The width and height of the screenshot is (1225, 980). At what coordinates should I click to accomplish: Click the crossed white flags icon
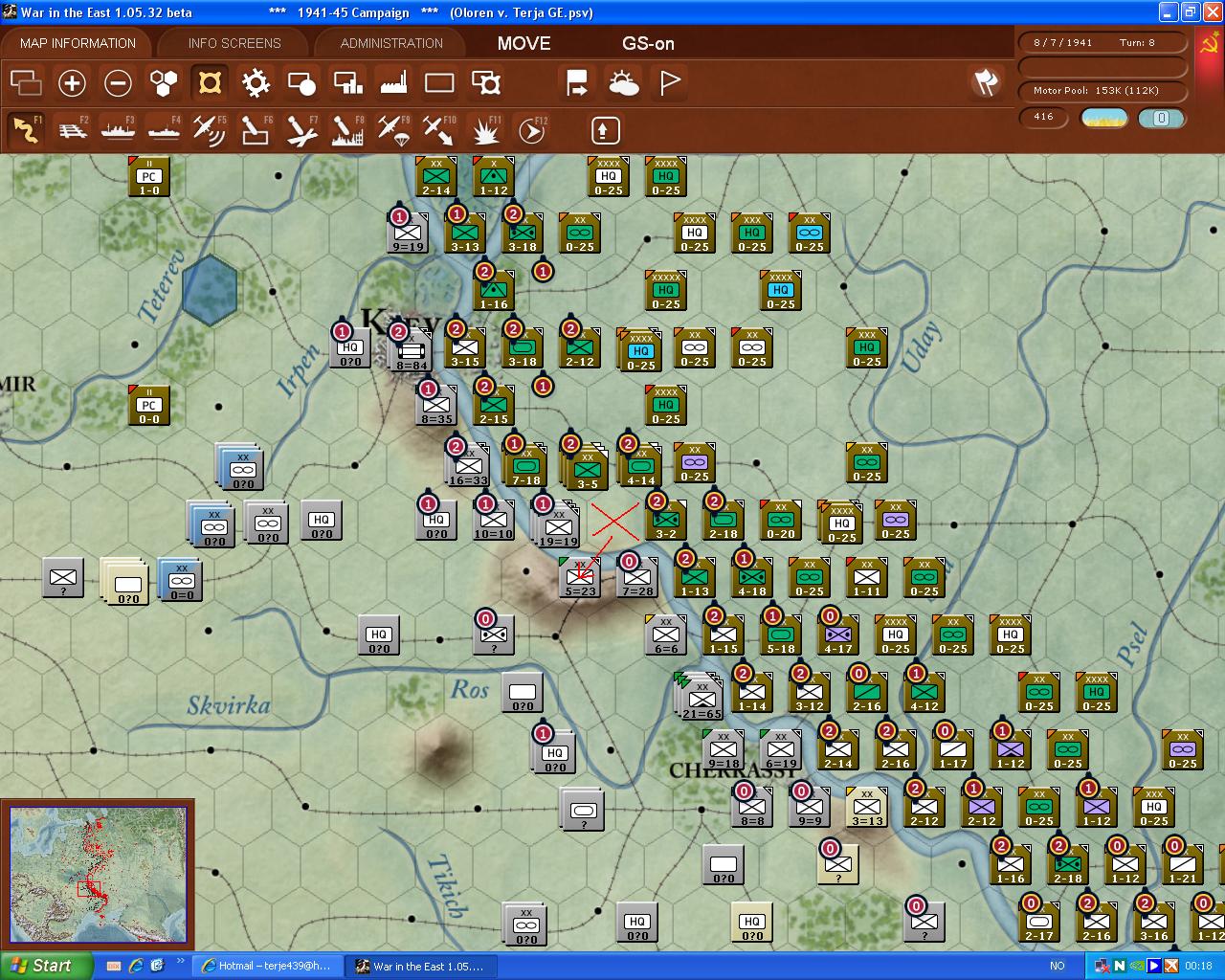click(x=985, y=83)
